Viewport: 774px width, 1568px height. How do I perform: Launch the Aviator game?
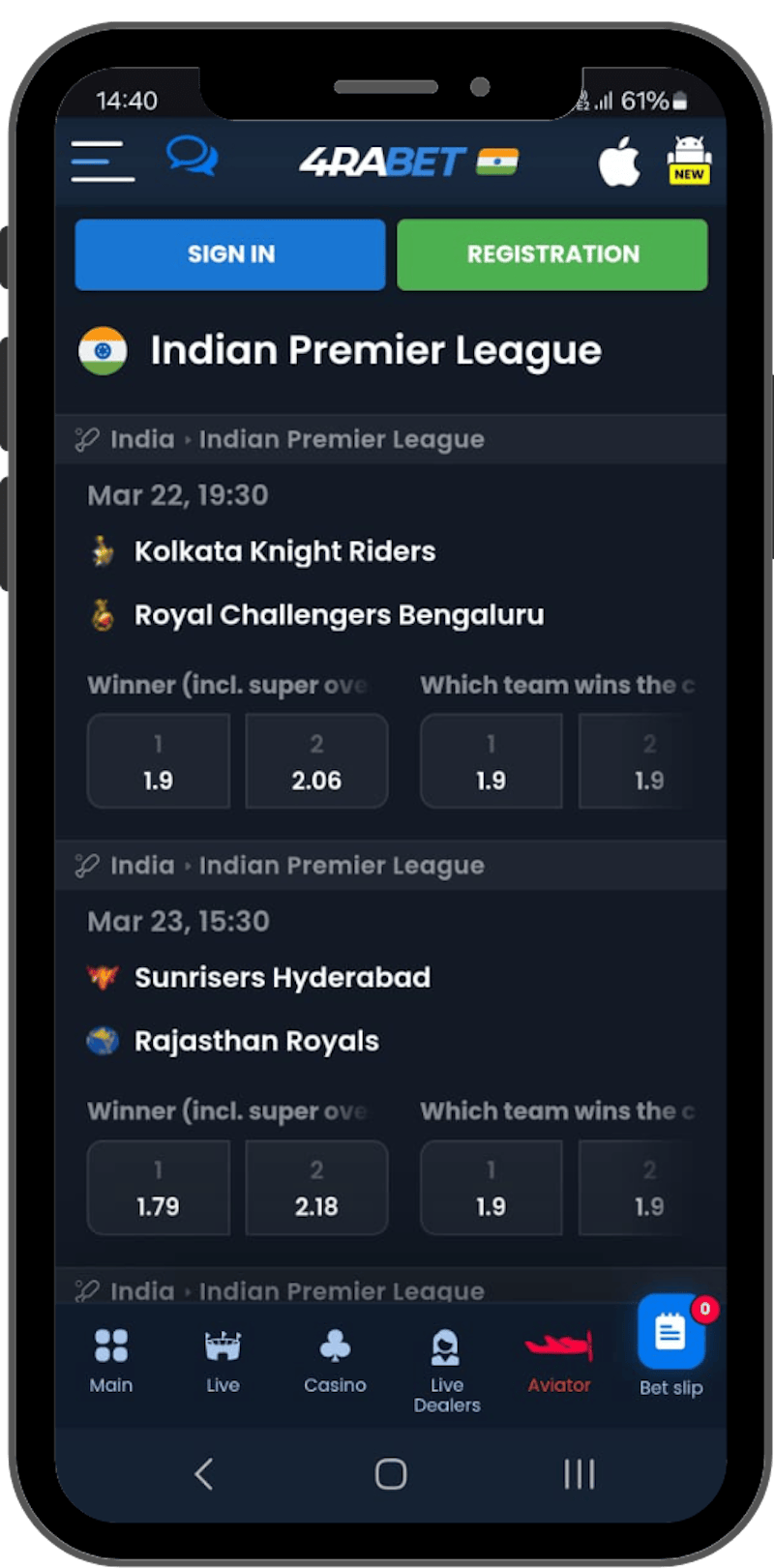tap(558, 1359)
